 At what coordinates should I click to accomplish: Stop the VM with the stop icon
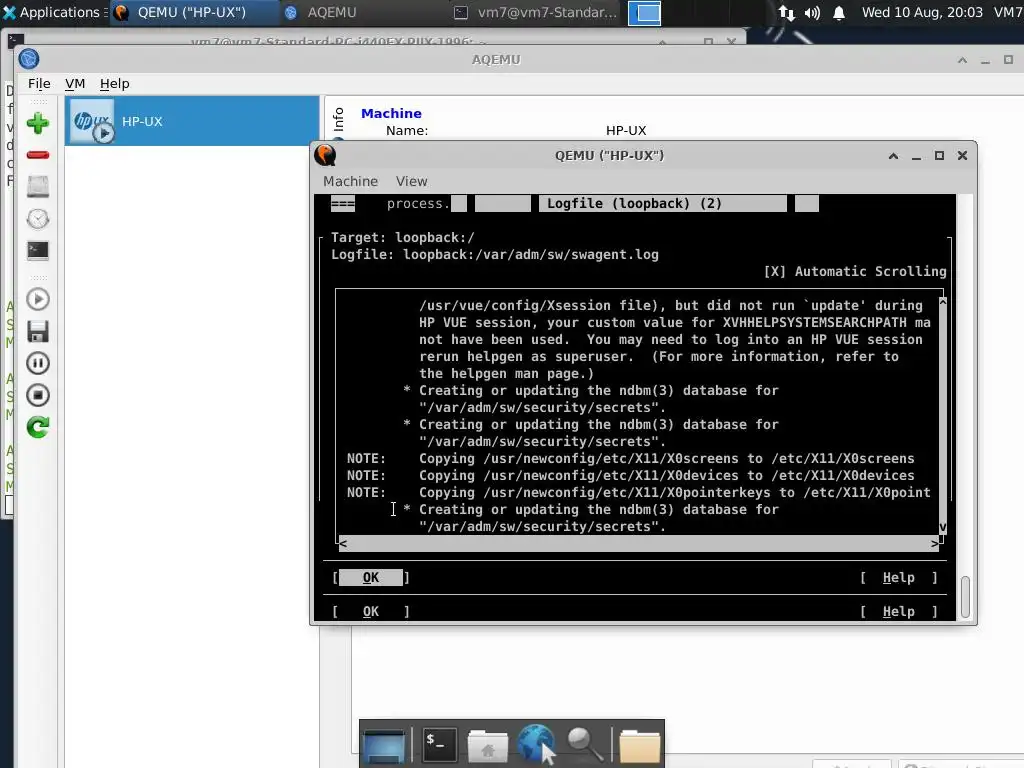[38, 395]
